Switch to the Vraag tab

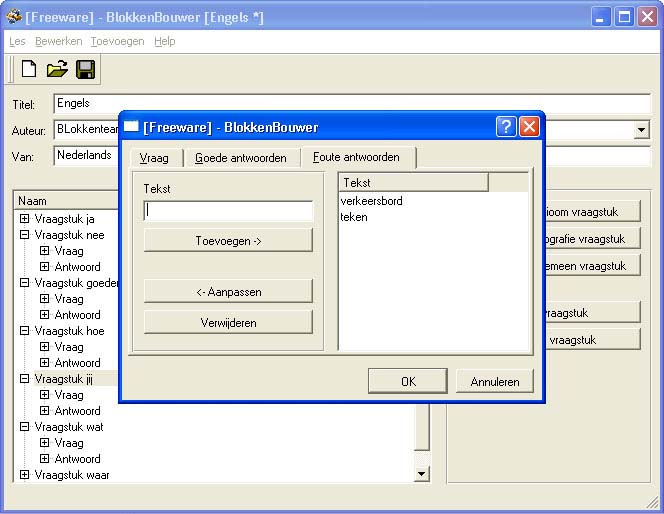point(154,158)
